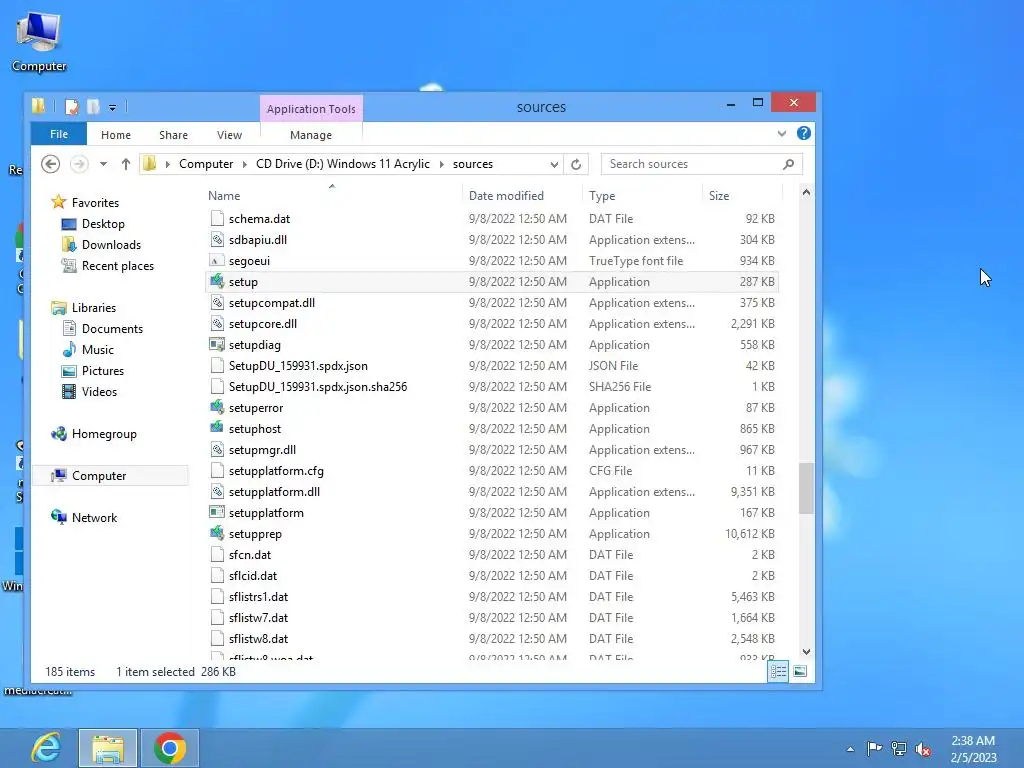
Task: Select the sflistw7.dat file
Action: tap(258, 618)
